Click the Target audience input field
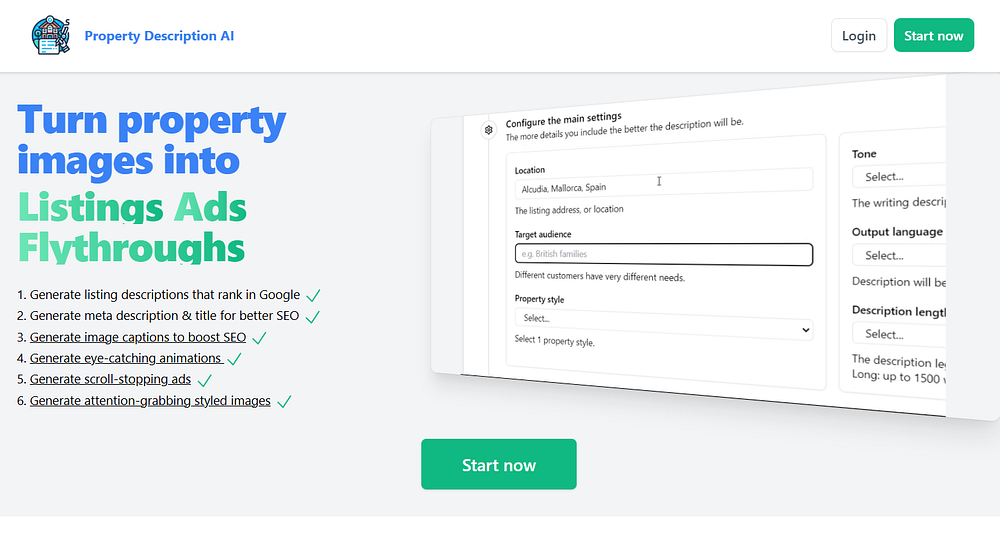 click(x=663, y=254)
